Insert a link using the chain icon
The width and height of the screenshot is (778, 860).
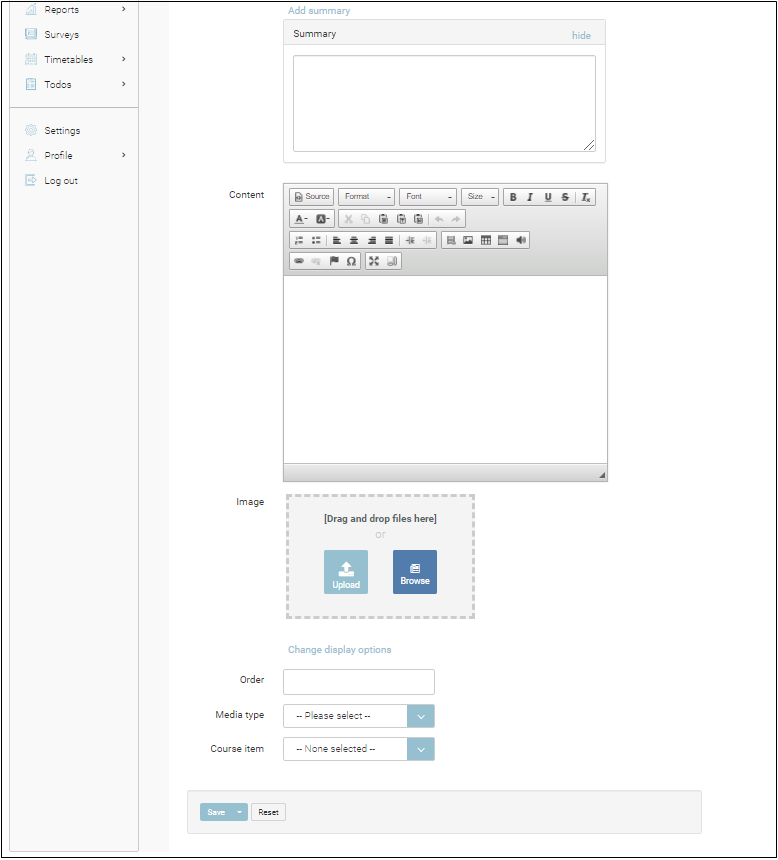coord(298,261)
